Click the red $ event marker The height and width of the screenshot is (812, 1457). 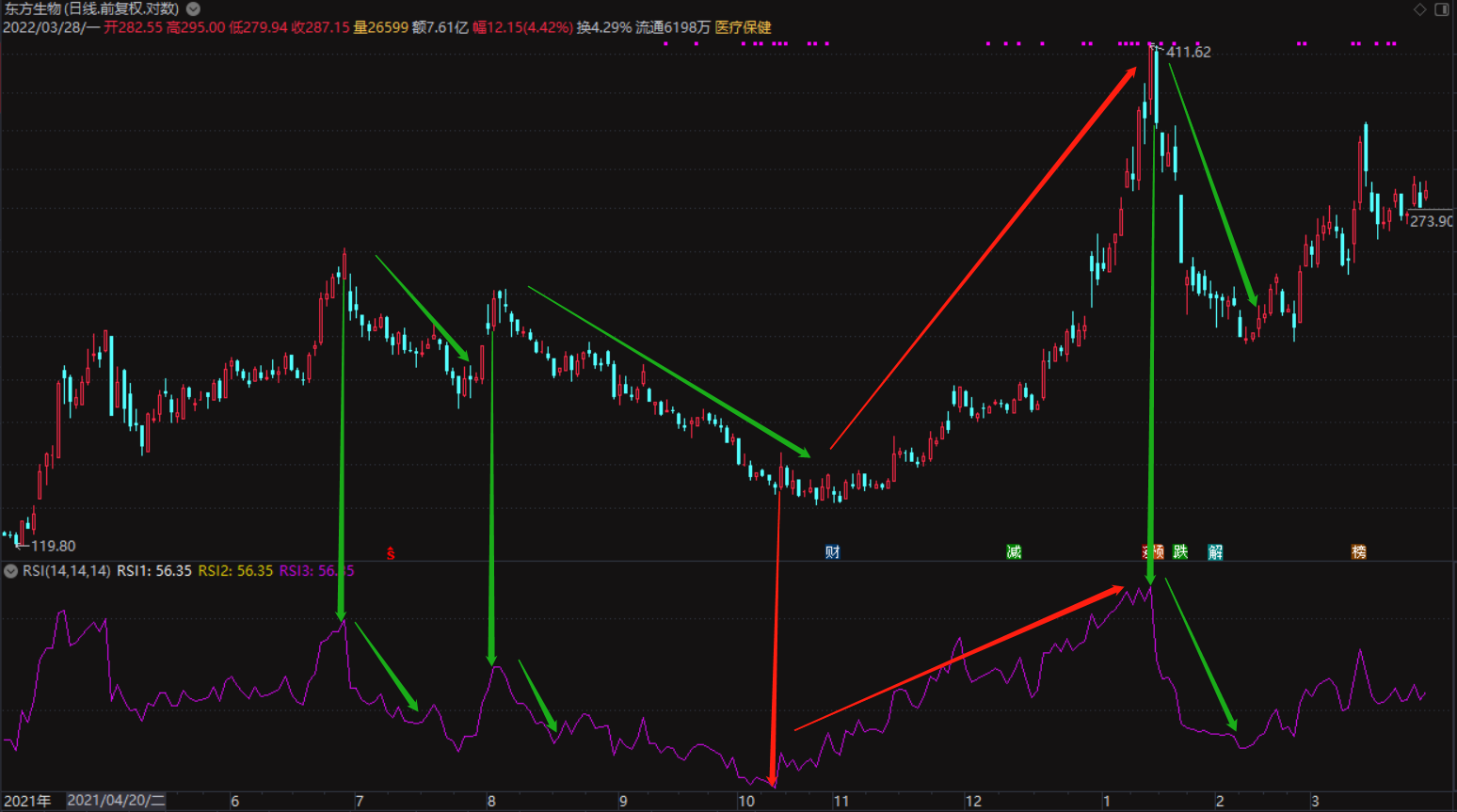pos(391,553)
